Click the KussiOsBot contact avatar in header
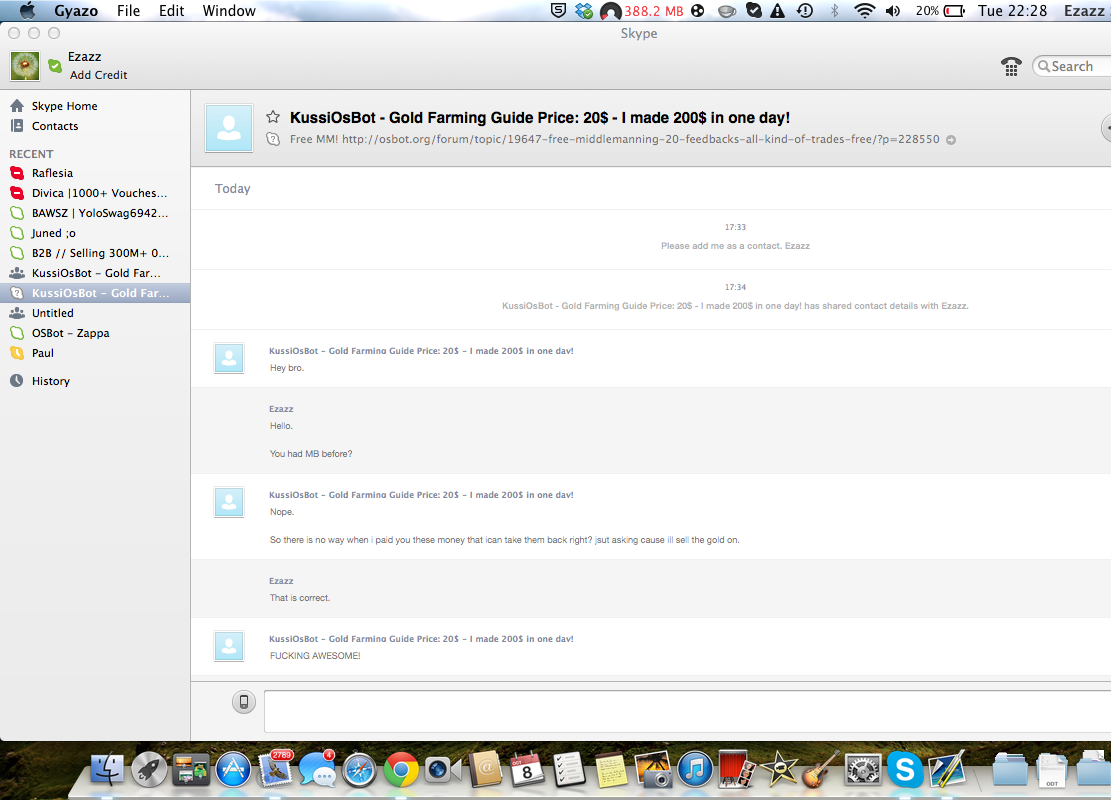The image size is (1111, 800). 229,128
